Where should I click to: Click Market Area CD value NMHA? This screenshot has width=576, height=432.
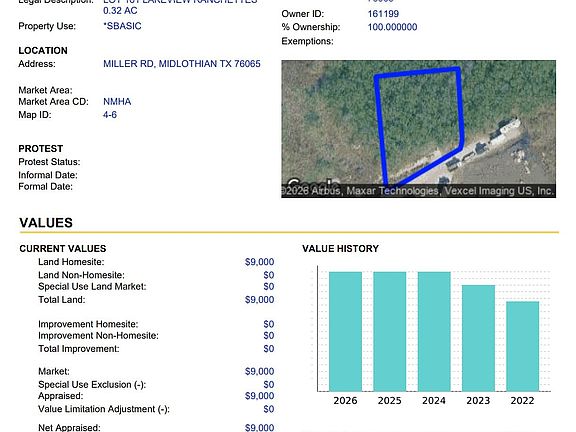coord(117,101)
